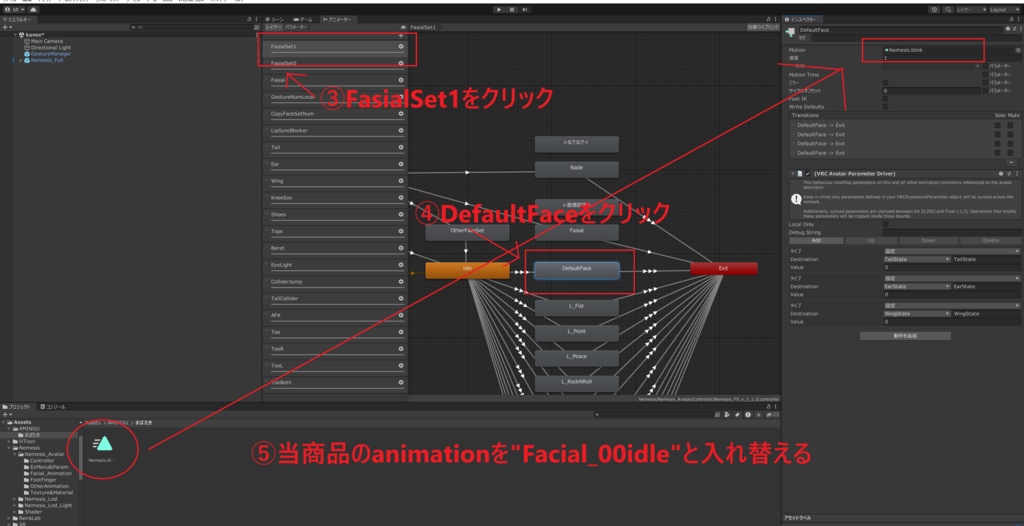Viewport: 1024px width, 526px height.
Task: Click the plus create button in Hierarchy
Action: click(x=5, y=27)
